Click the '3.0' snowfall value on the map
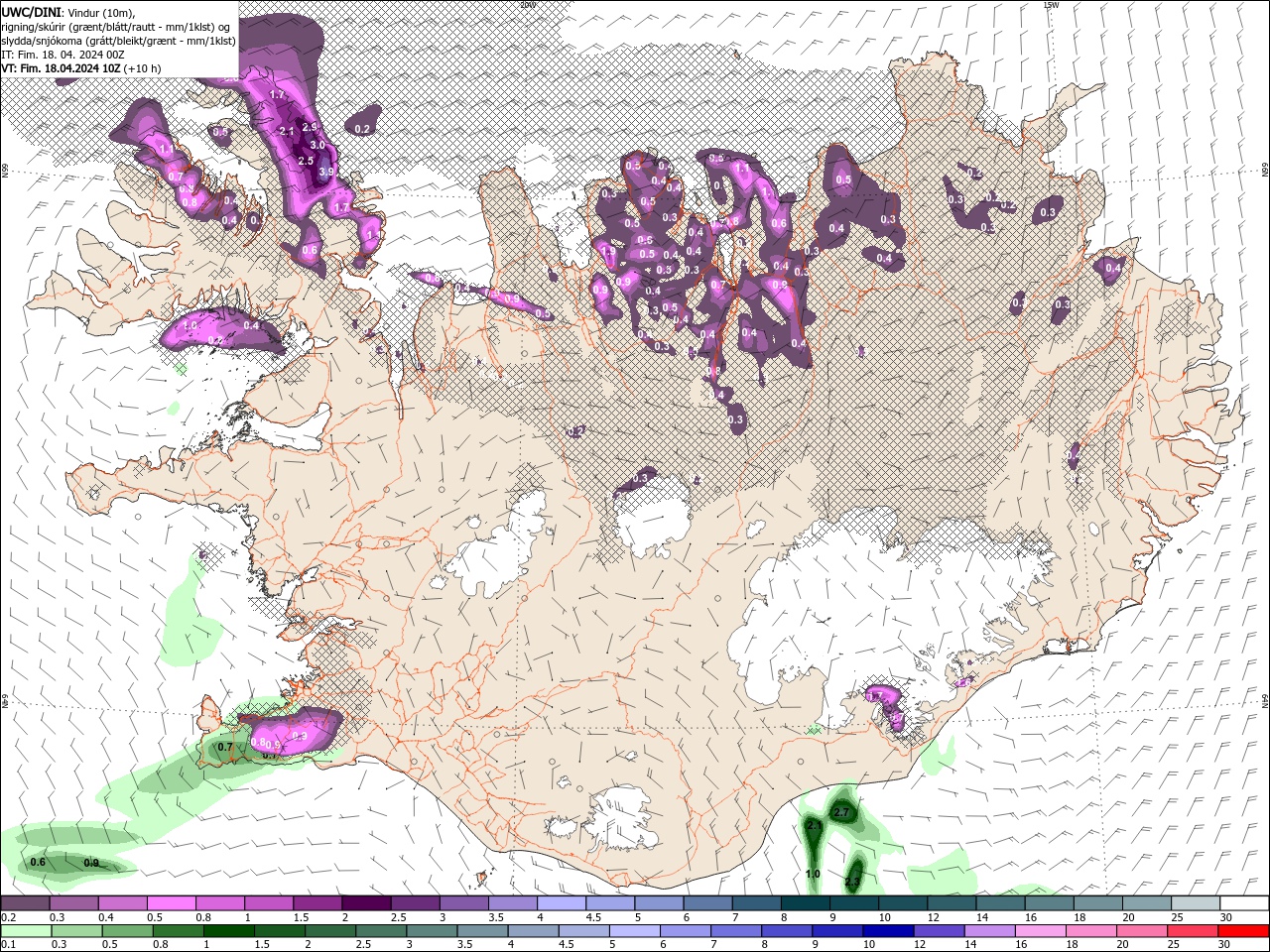 [x=317, y=145]
